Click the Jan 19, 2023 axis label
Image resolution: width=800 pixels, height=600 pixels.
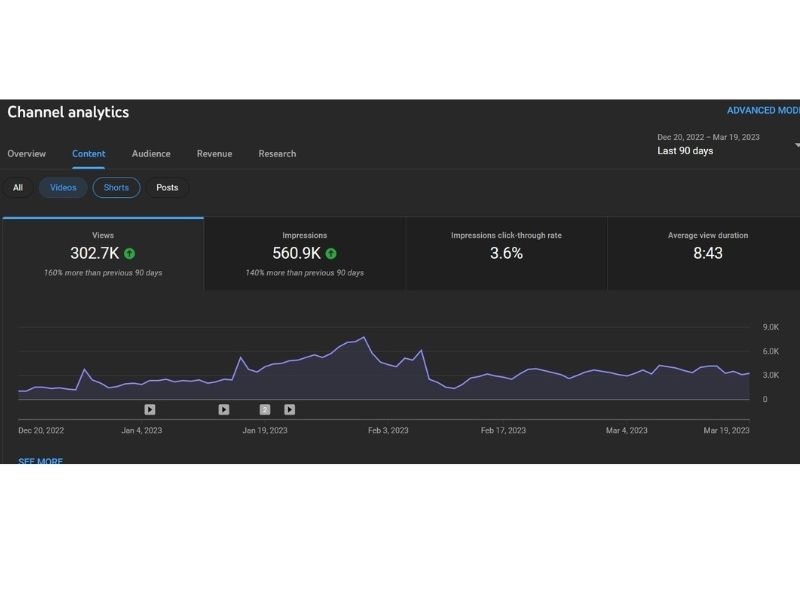265,431
